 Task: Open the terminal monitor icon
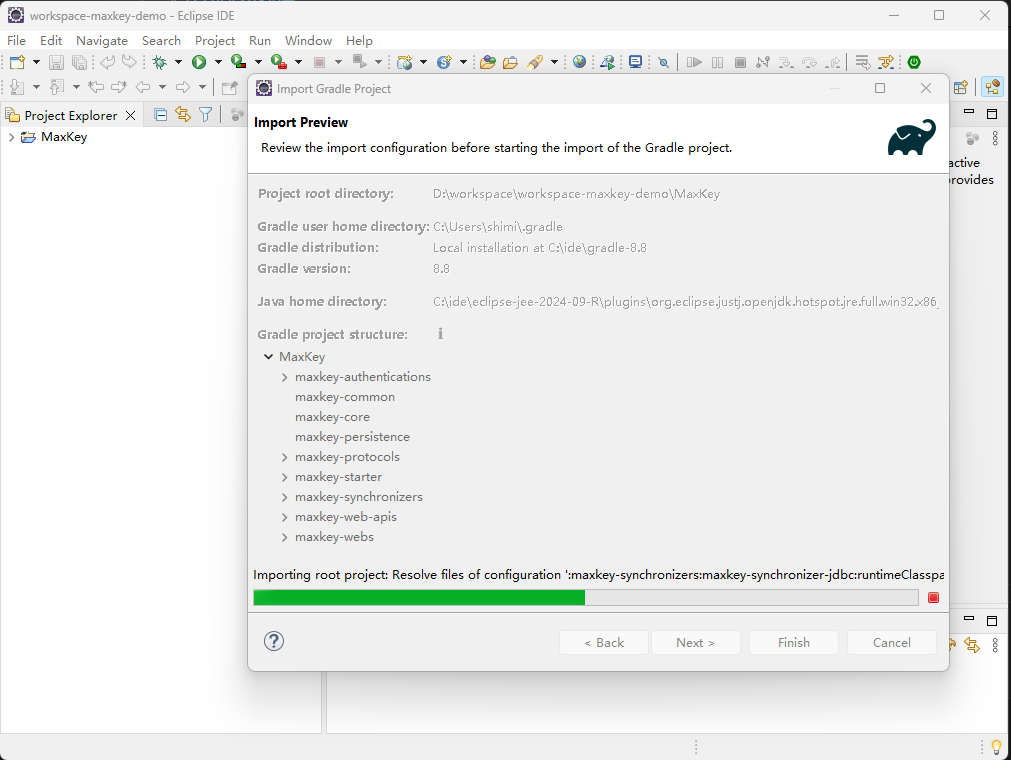(635, 62)
